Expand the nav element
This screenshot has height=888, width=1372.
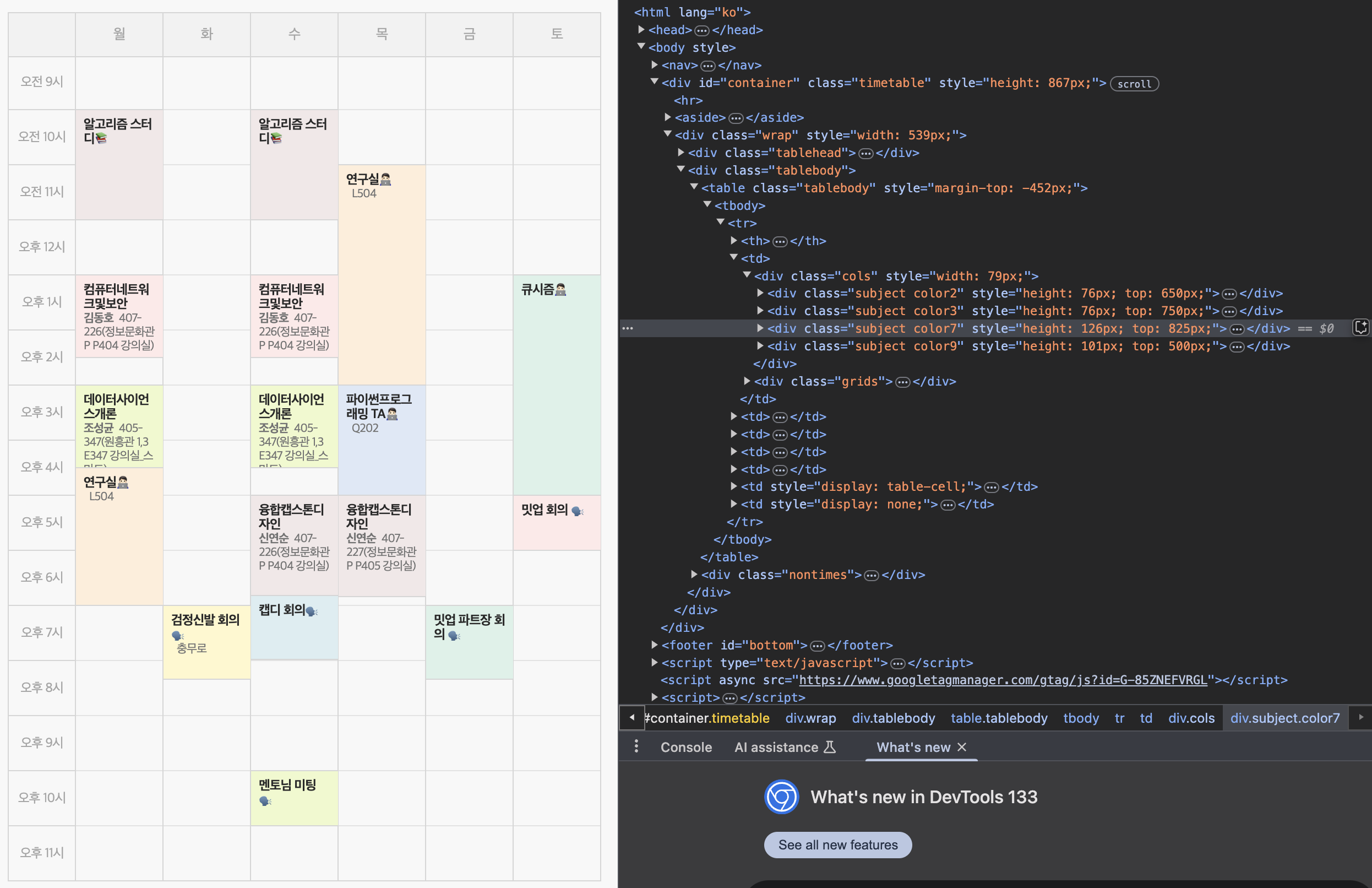pos(655,64)
